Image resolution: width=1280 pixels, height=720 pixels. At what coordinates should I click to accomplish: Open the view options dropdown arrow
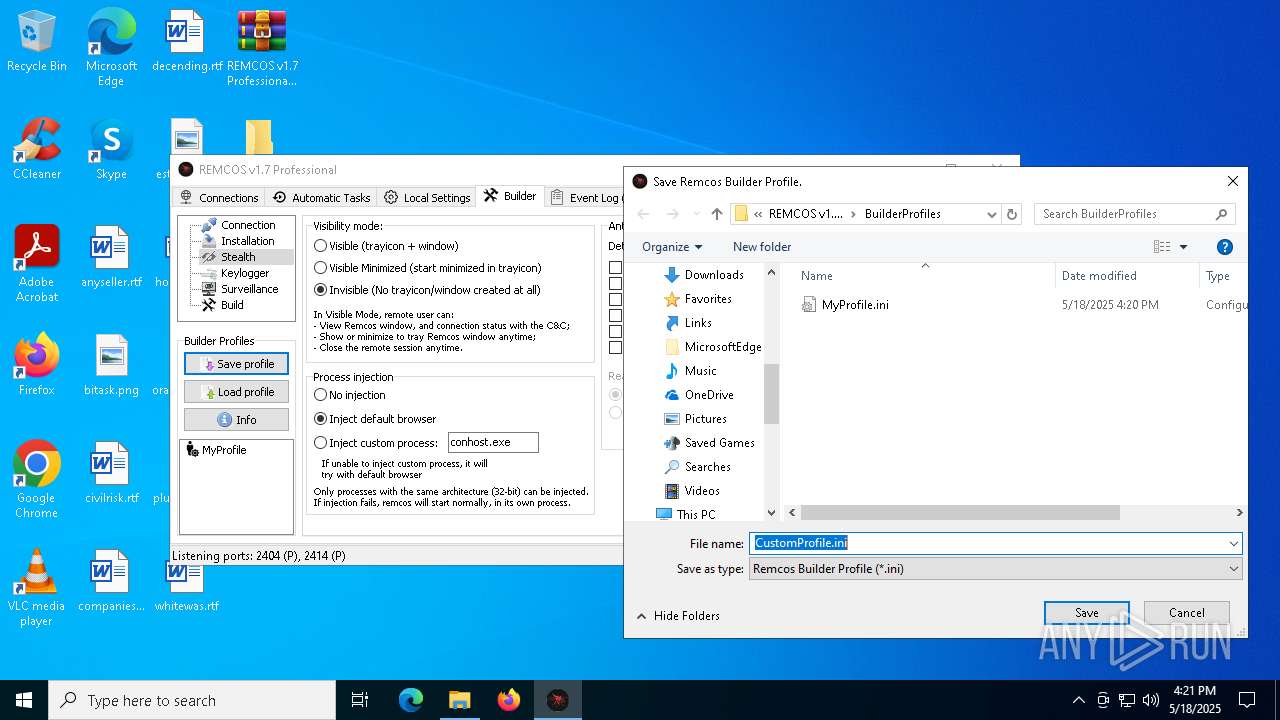click(x=1183, y=247)
